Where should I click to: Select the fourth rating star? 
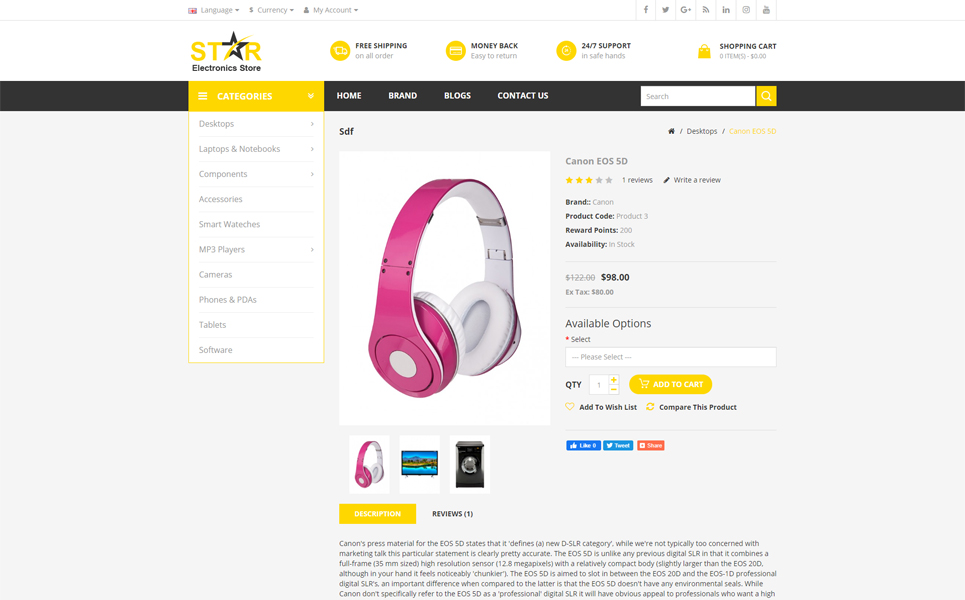click(599, 180)
